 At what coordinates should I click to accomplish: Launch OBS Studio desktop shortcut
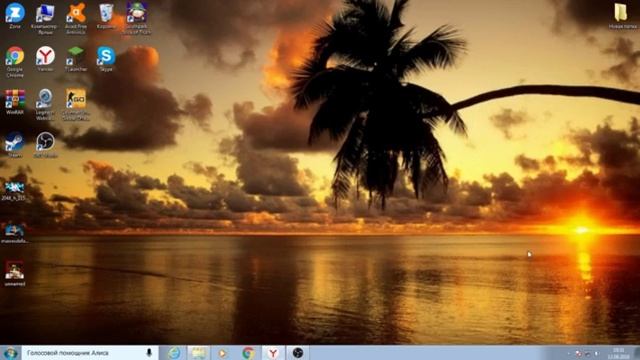(45, 145)
